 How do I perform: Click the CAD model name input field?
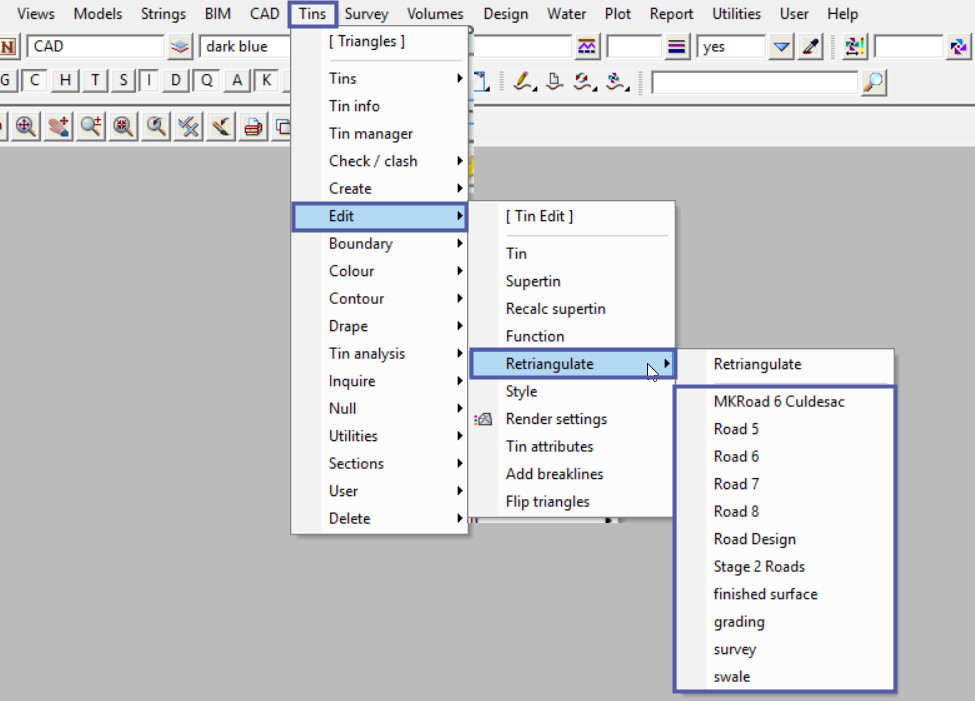(x=95, y=47)
